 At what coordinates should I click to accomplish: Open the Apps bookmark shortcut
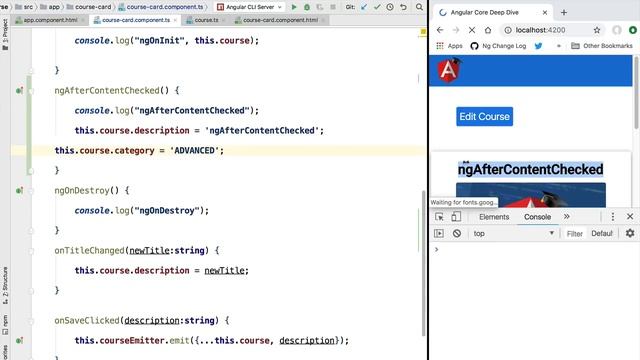coord(449,46)
